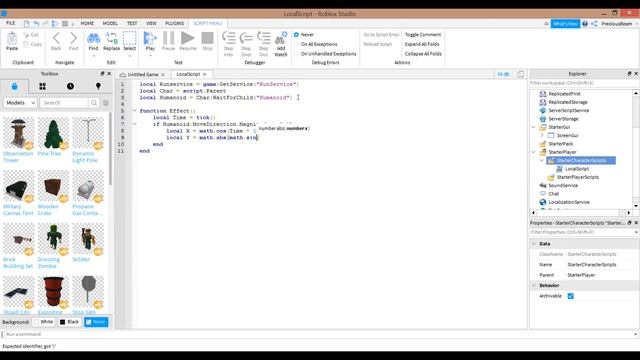Navigate forward with the Fwd arrow icon
Screen dimensions: 640x360
(x=73, y=39)
